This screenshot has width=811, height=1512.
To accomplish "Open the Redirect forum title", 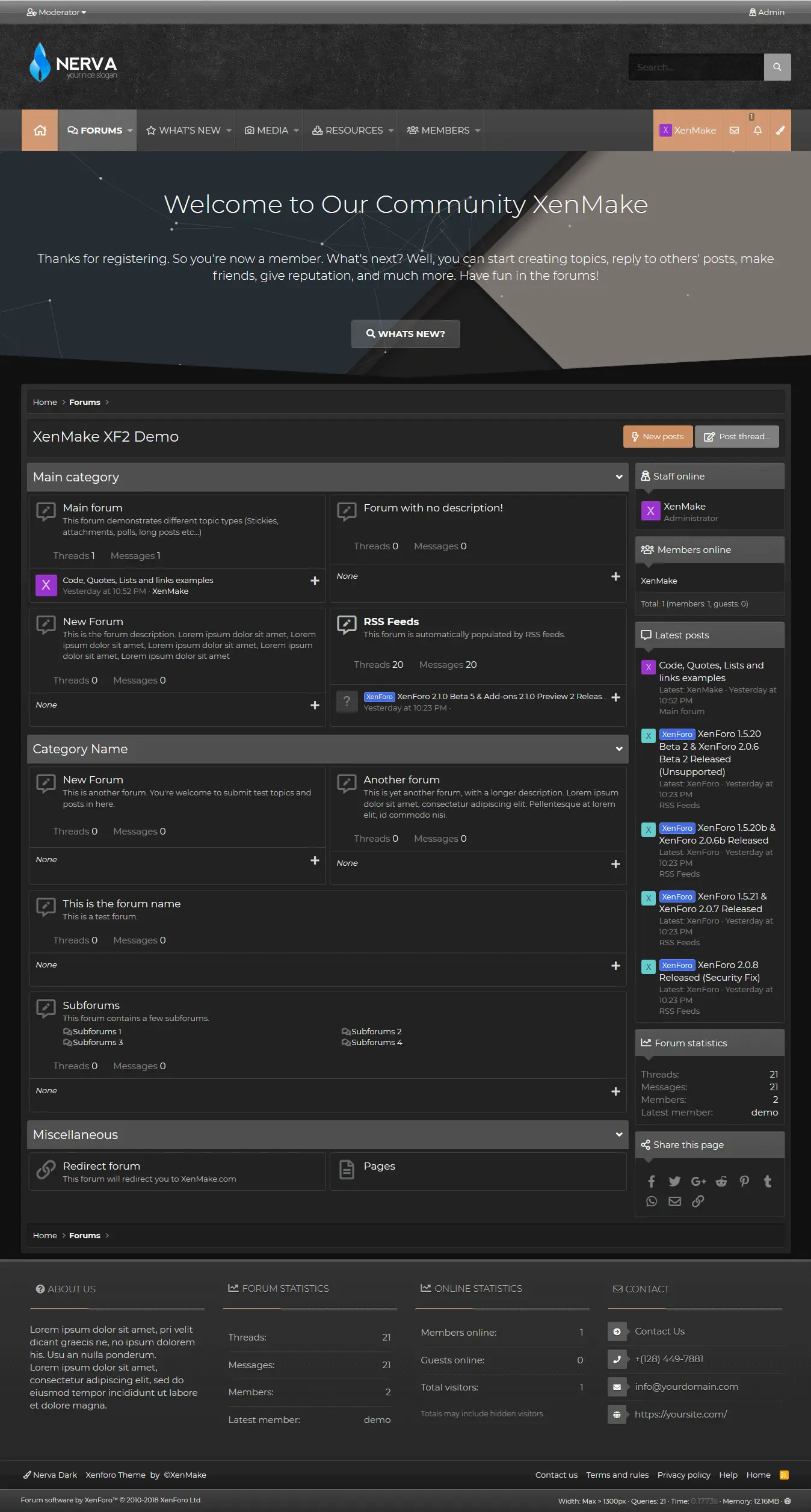I will coord(101,1166).
